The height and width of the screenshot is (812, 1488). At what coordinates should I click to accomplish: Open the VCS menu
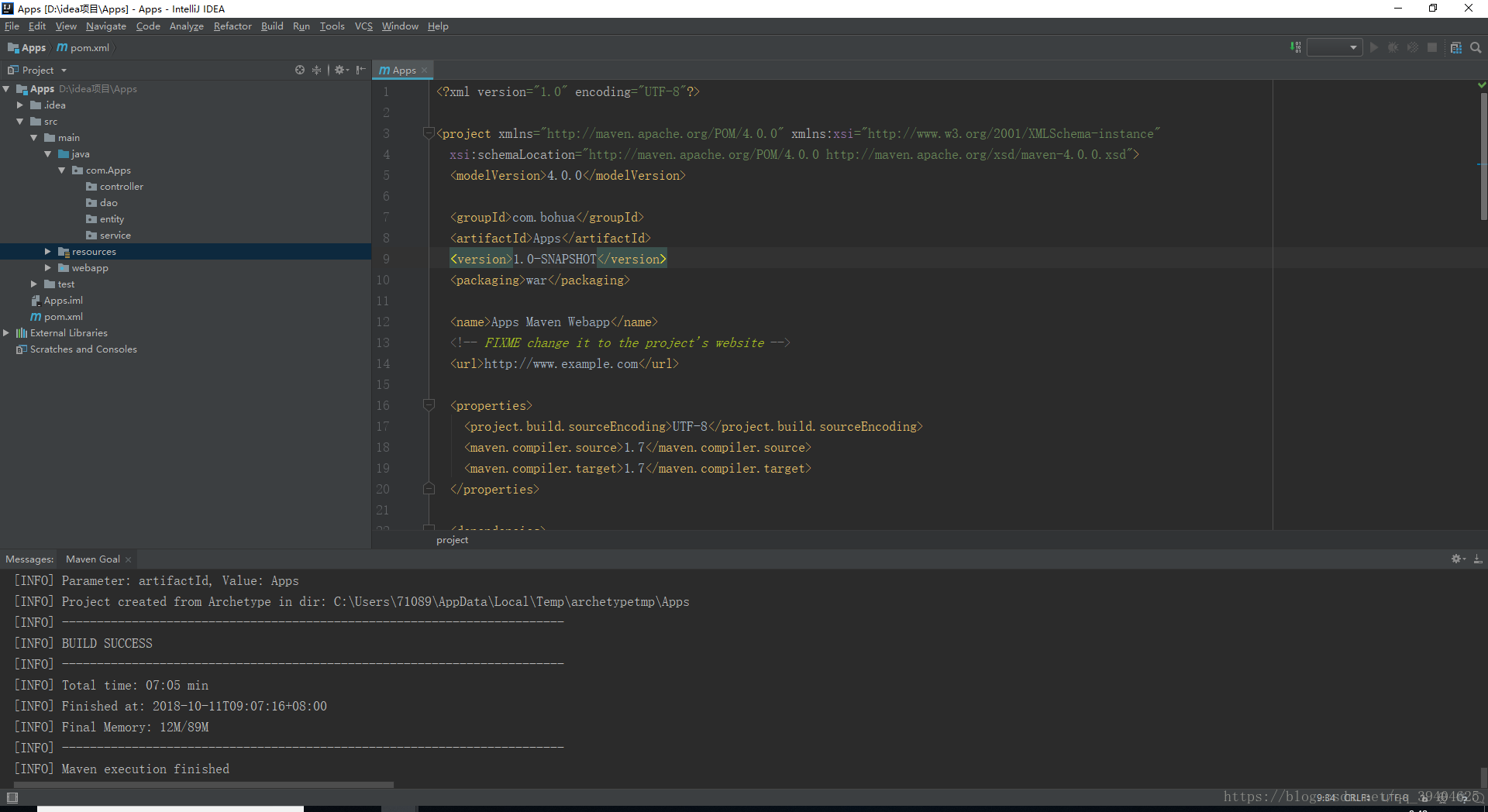(363, 26)
